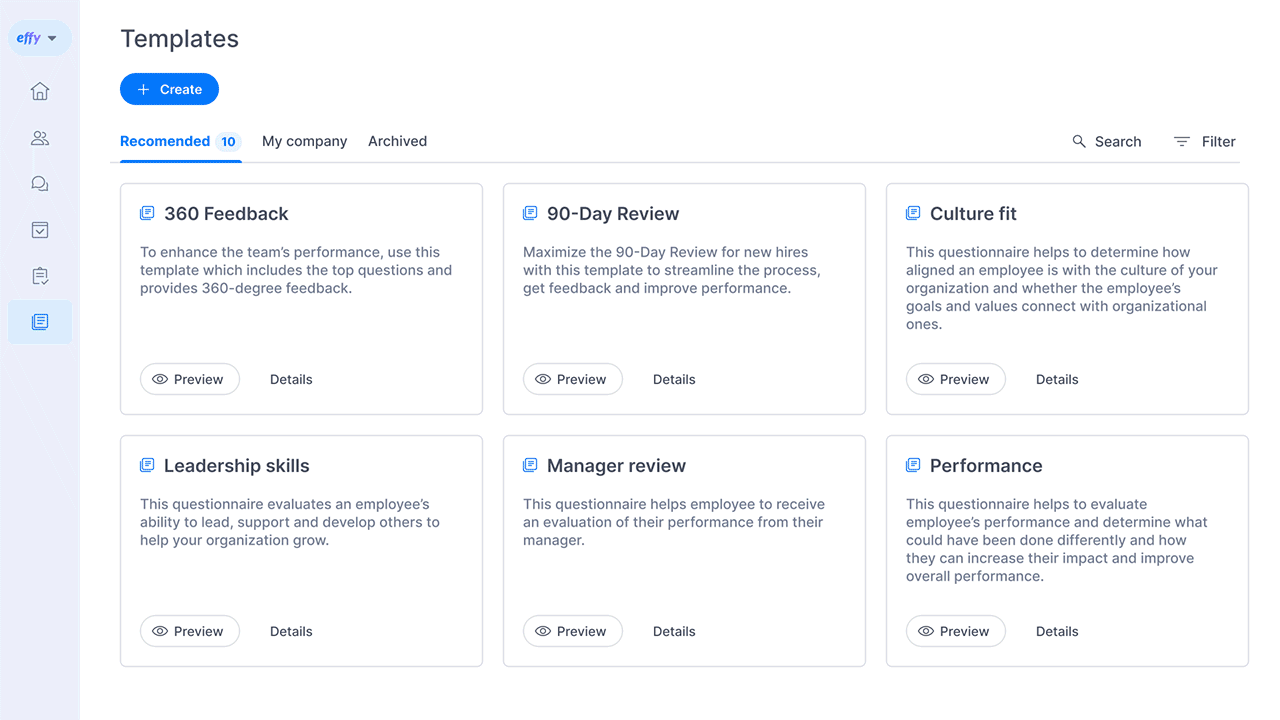Select the Recomended tab

165,141
